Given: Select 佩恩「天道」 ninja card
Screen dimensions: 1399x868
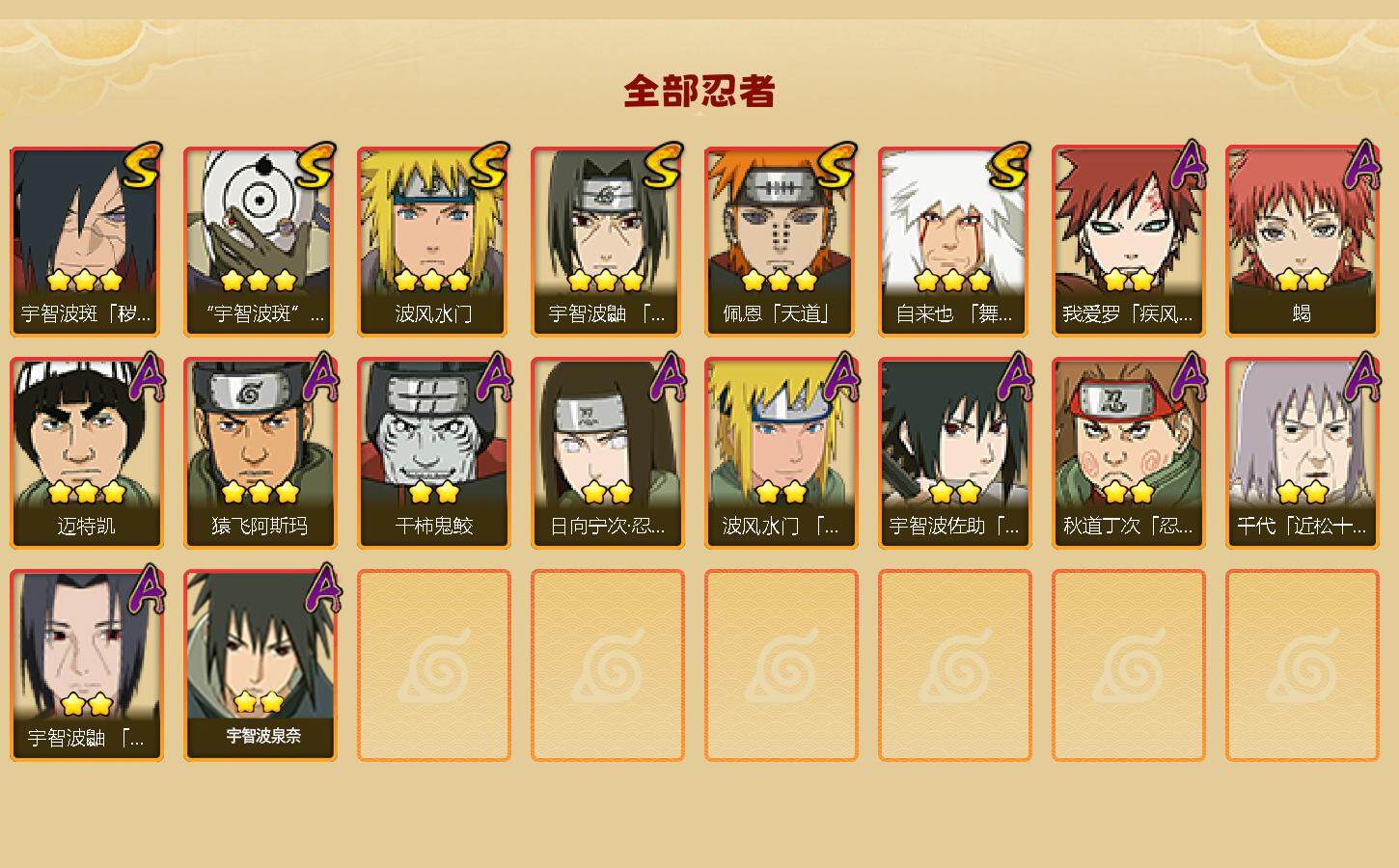Looking at the screenshot, I should 782,241.
